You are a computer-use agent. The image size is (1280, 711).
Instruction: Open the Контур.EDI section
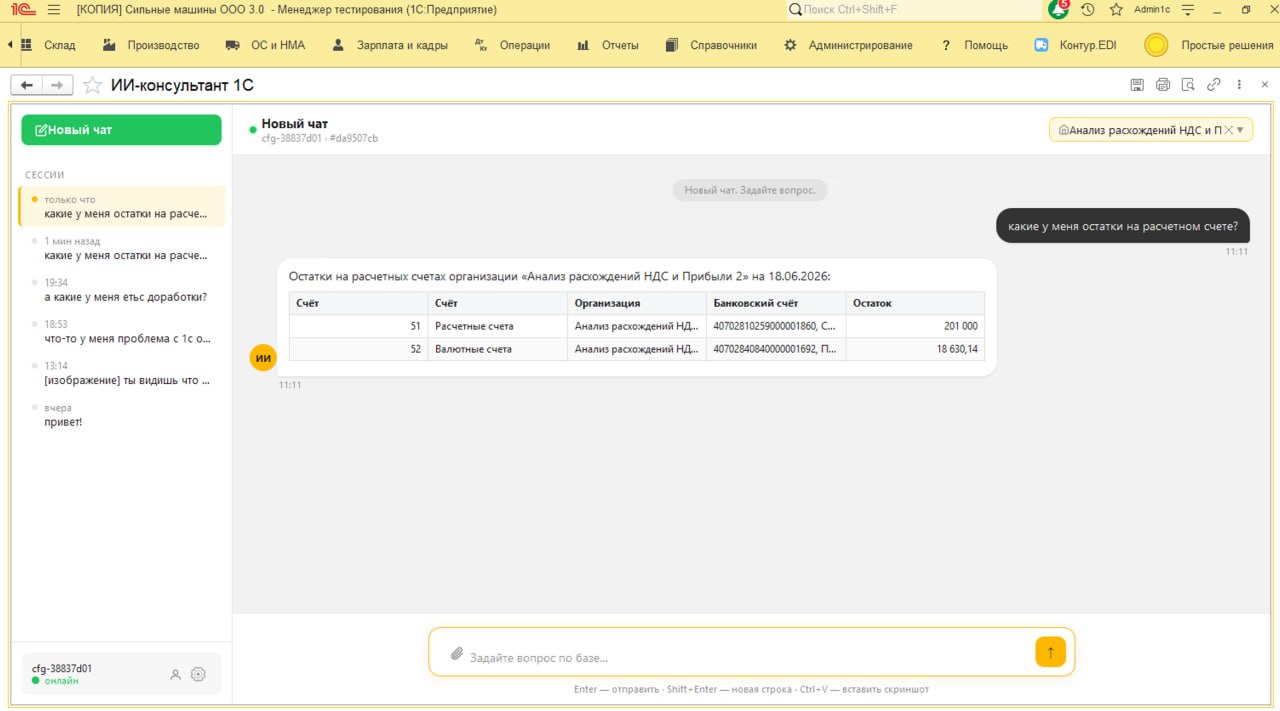coord(1076,45)
